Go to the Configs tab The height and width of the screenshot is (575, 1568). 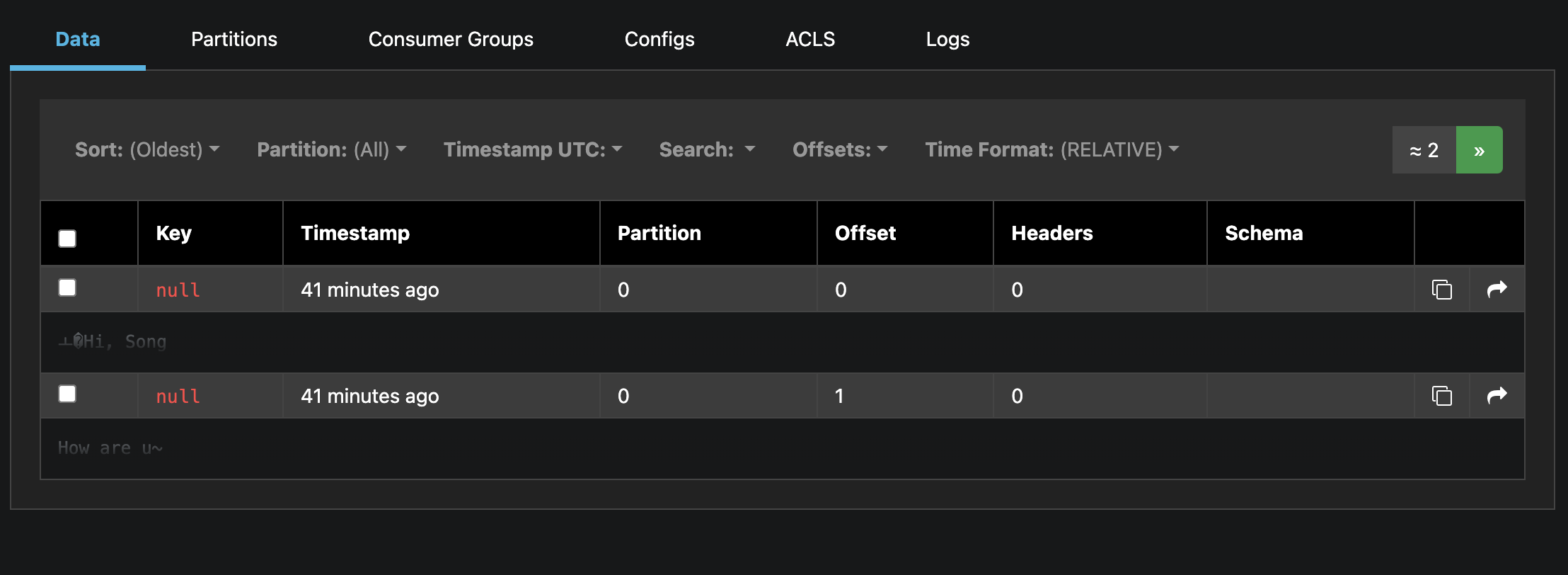[659, 39]
